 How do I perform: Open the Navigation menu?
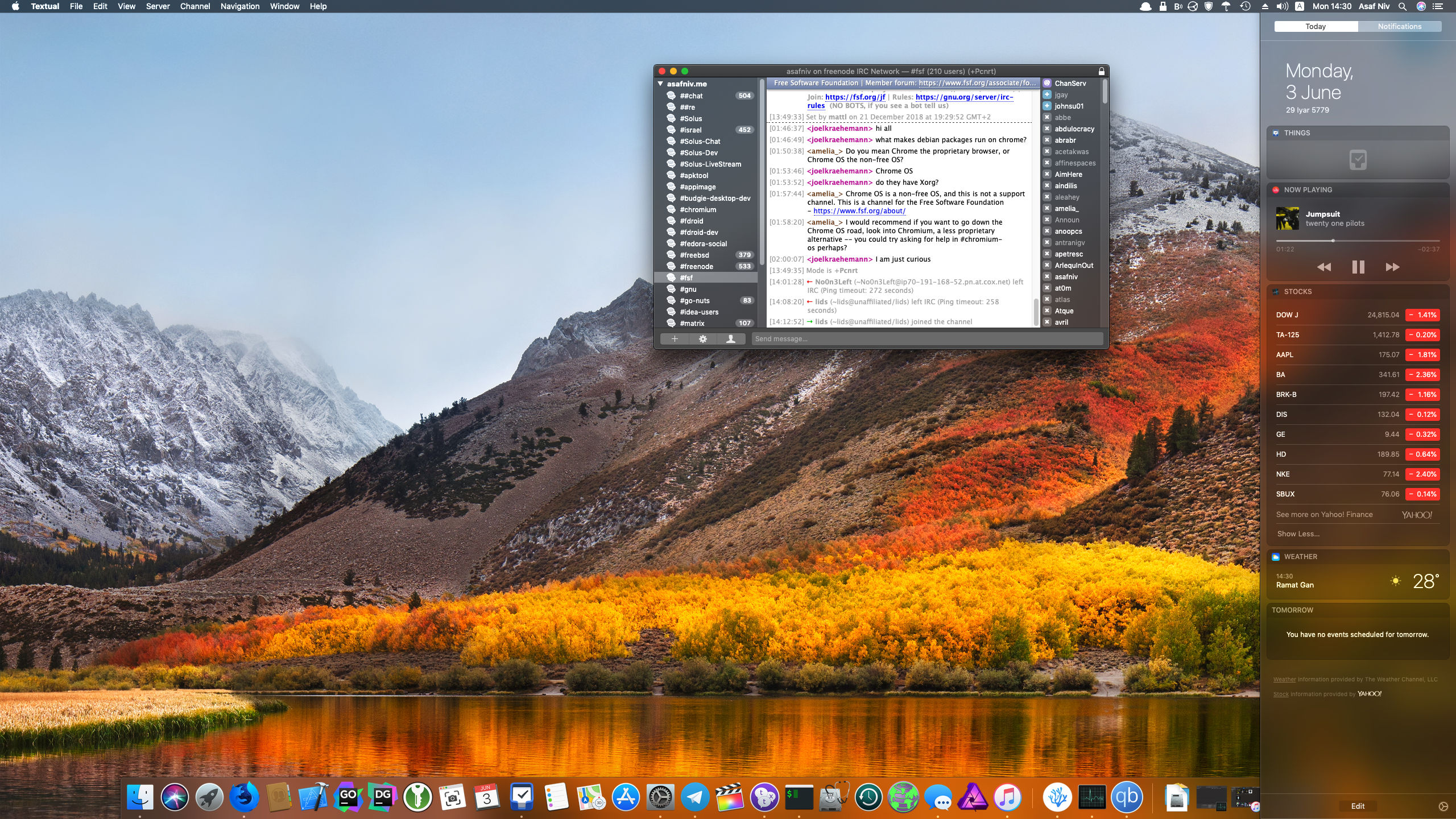click(240, 6)
